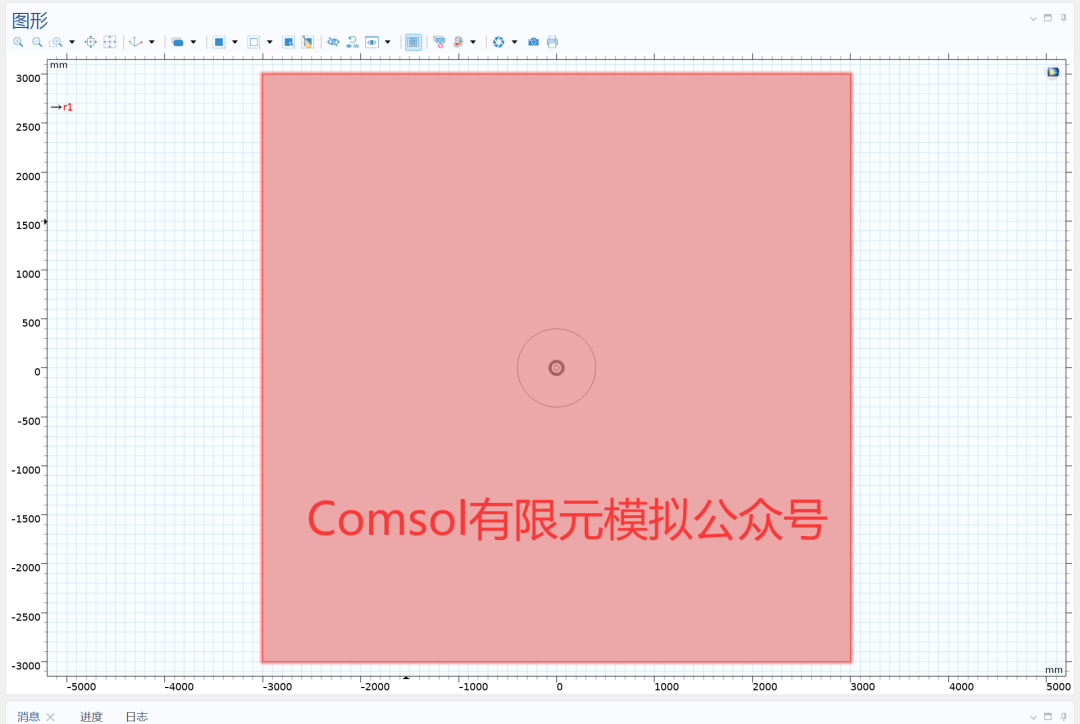Switch to the 消息 tab
This screenshot has width=1080, height=724.
(x=28, y=716)
